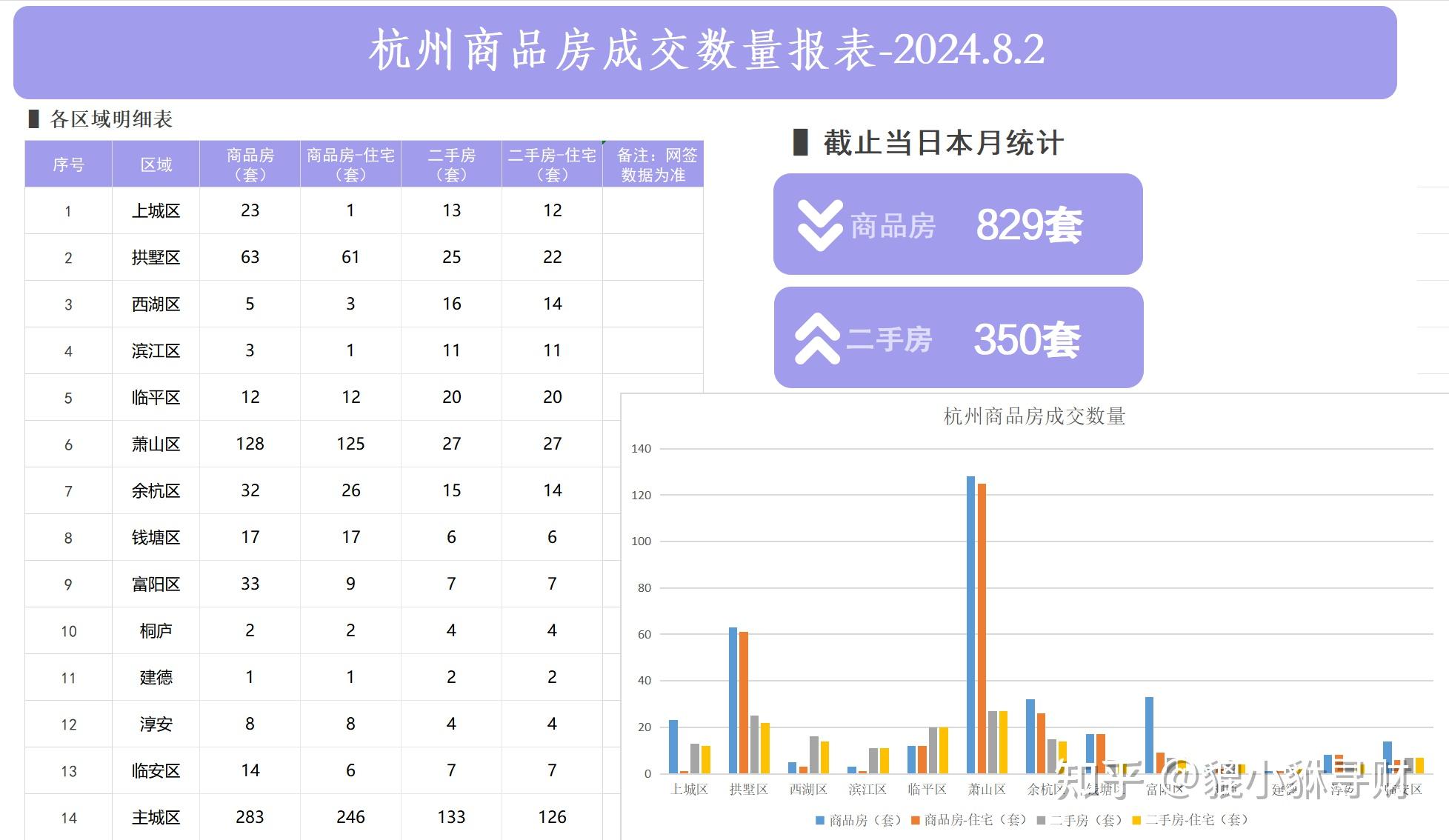Screen dimensions: 1449x840
Task: Click the blue 拱墅区 bar in chart
Action: (x=733, y=700)
